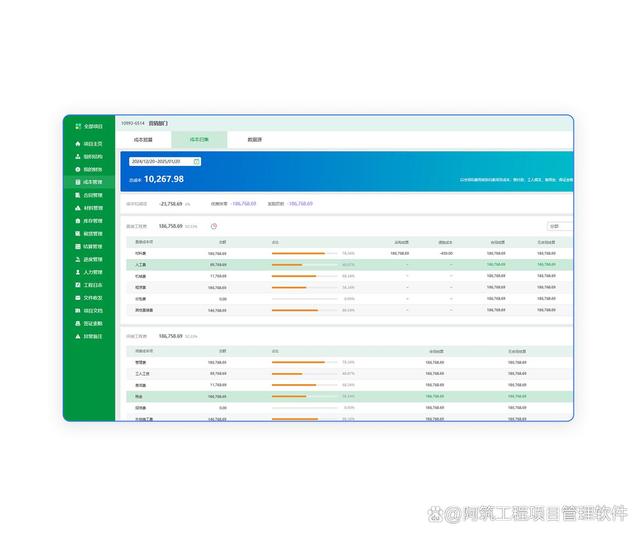Screen dimensions: 640x536
Task: Click the 材料费 row progress bar
Action: 304,254
